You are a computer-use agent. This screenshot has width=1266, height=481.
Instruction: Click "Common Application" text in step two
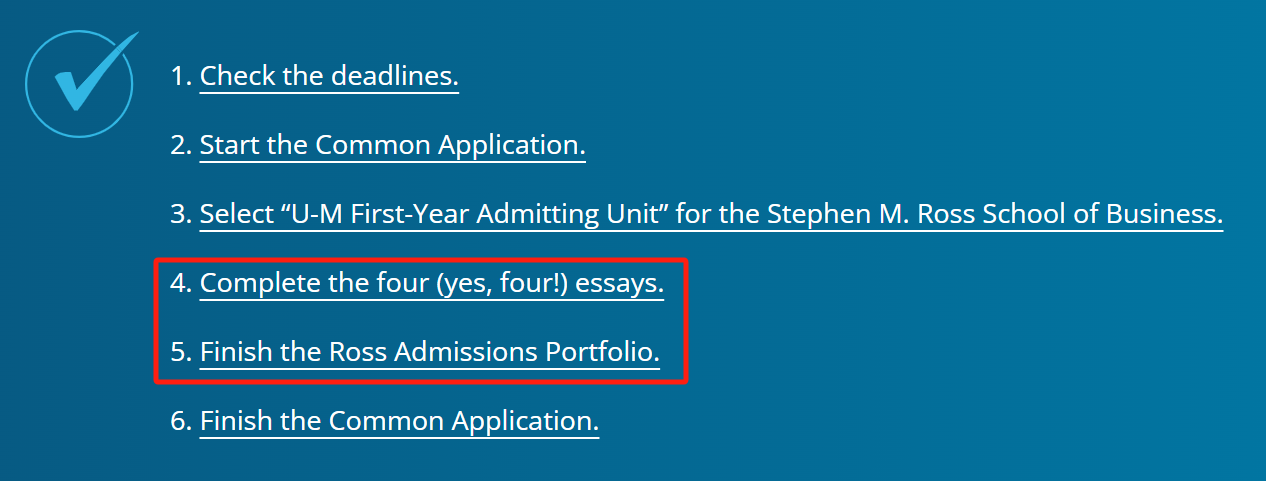point(450,146)
